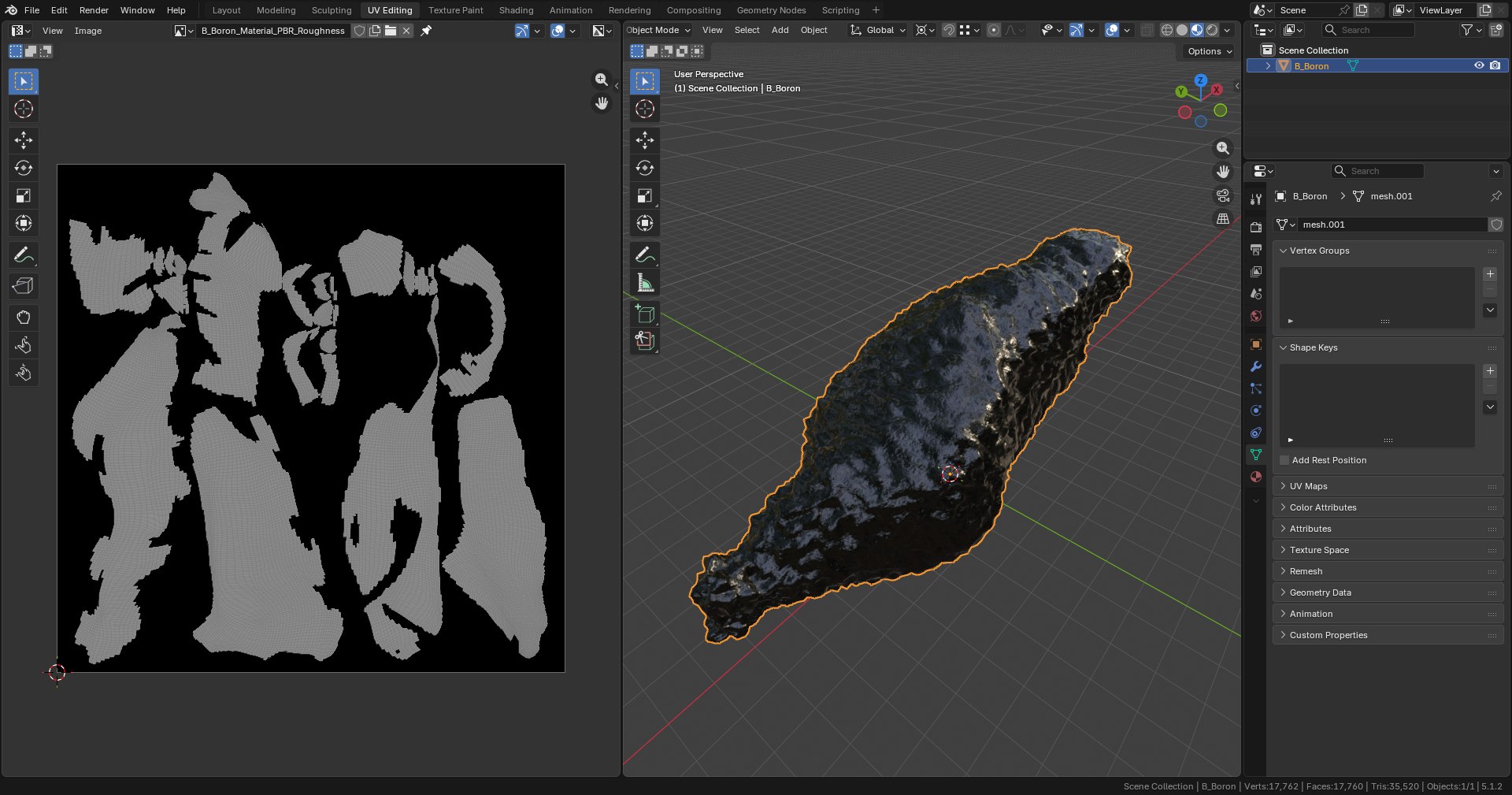Screen dimensions: 1512x795
Task: Open the Render menu
Action: (94, 10)
